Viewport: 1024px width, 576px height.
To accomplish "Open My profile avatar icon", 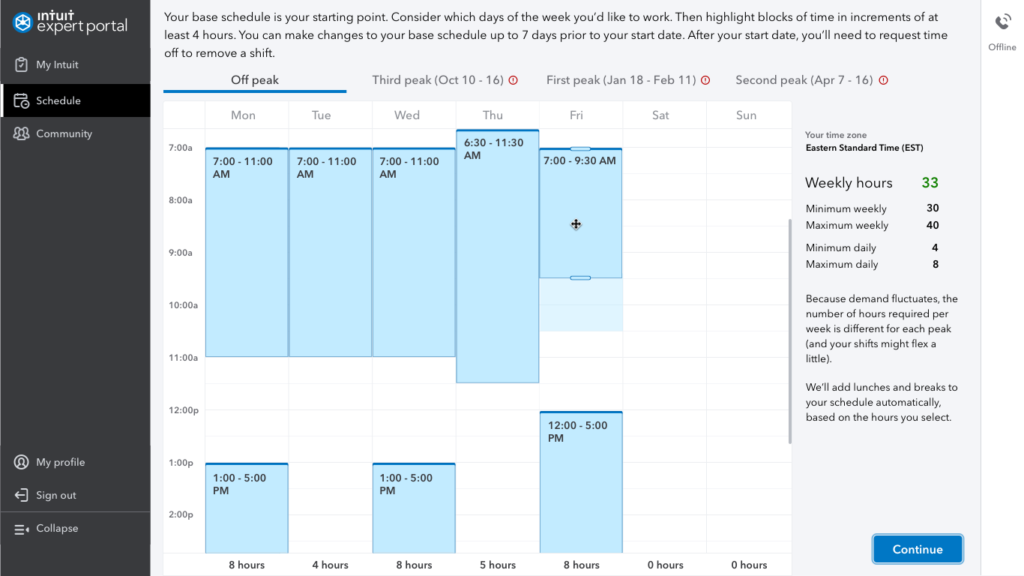I will tap(21, 463).
